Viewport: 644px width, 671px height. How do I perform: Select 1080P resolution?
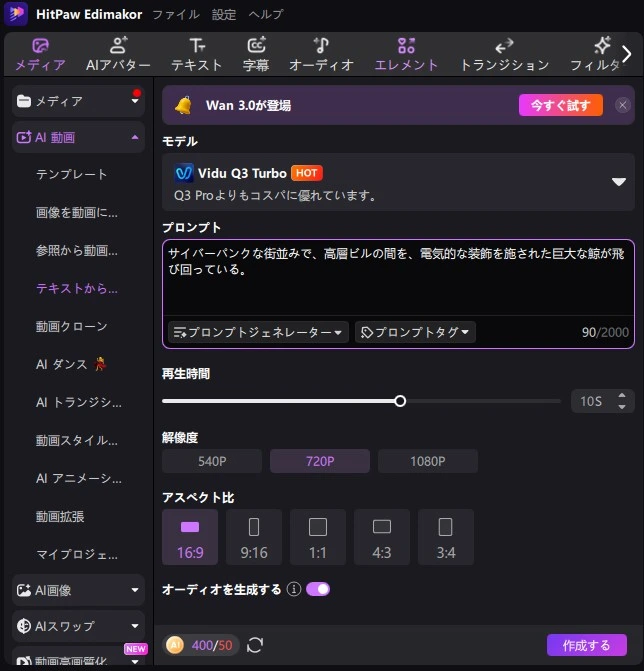pyautogui.click(x=427, y=461)
